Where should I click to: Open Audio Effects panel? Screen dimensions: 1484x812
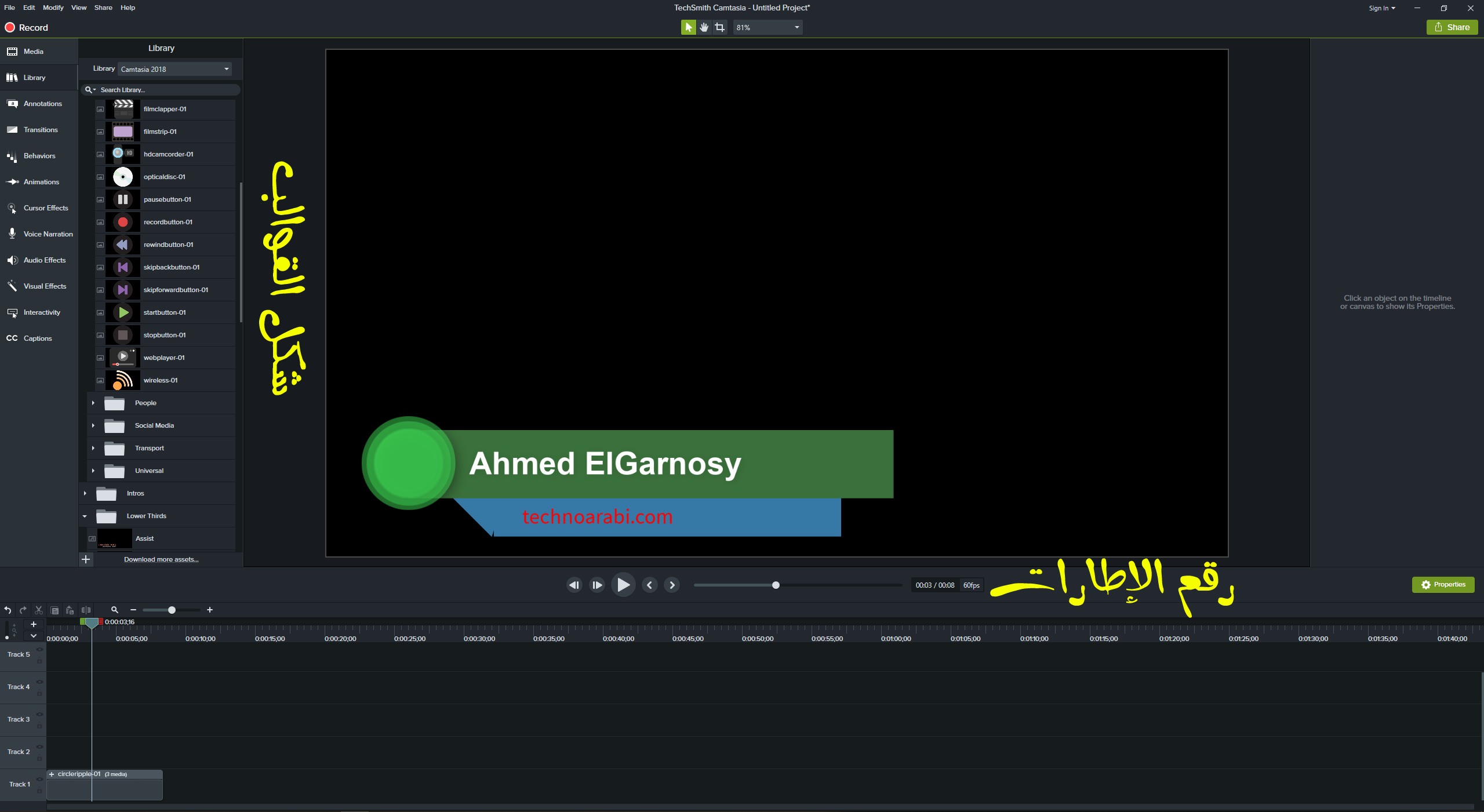tap(38, 260)
